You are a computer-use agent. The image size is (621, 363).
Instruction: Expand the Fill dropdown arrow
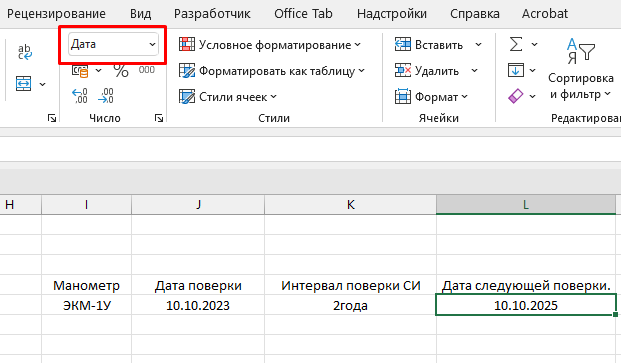(x=532, y=71)
